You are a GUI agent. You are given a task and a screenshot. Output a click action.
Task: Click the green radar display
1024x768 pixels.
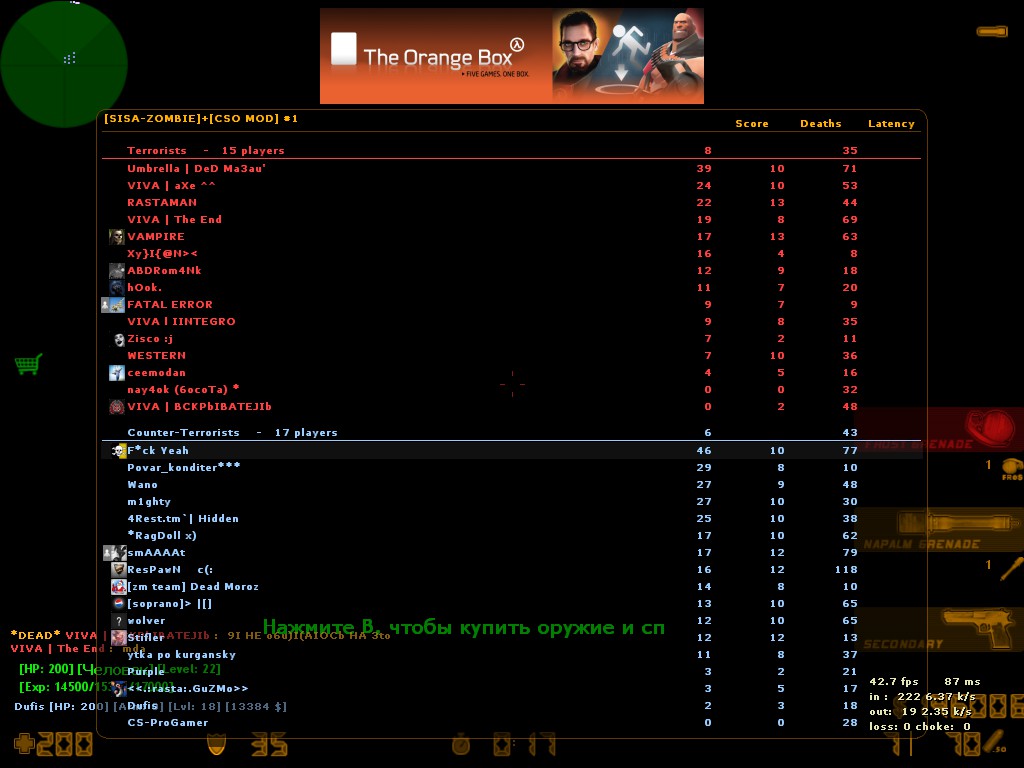(x=64, y=64)
